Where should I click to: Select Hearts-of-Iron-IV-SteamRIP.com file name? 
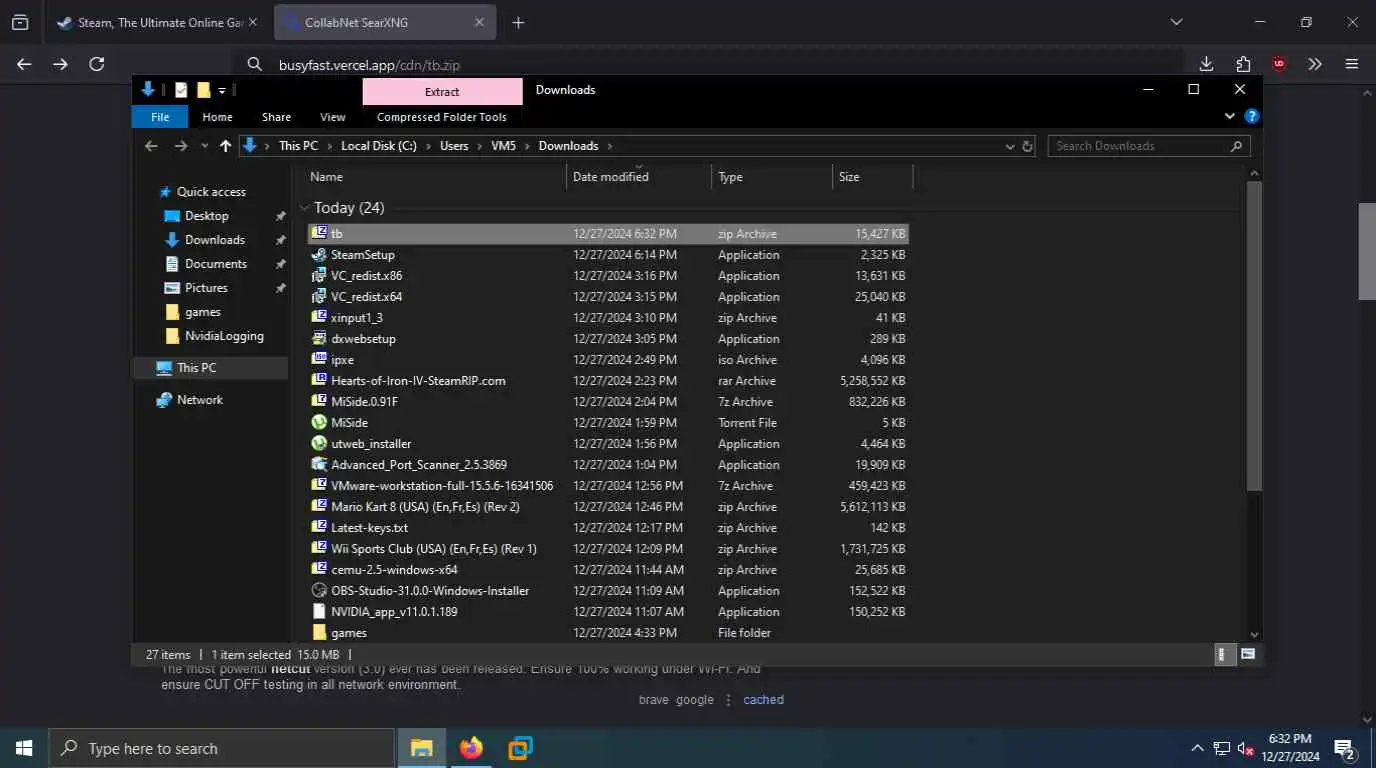pos(418,381)
